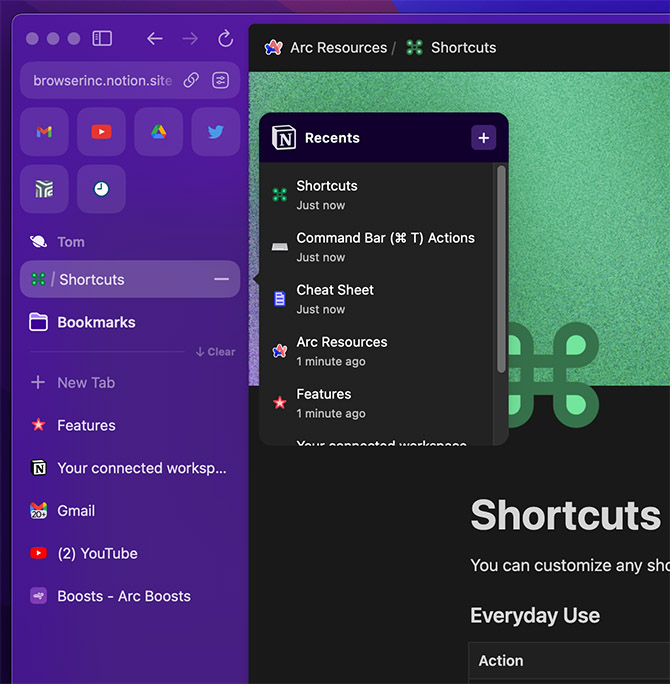Clear today's tabs with the Clear button
Image resolution: width=670 pixels, height=684 pixels.
215,352
